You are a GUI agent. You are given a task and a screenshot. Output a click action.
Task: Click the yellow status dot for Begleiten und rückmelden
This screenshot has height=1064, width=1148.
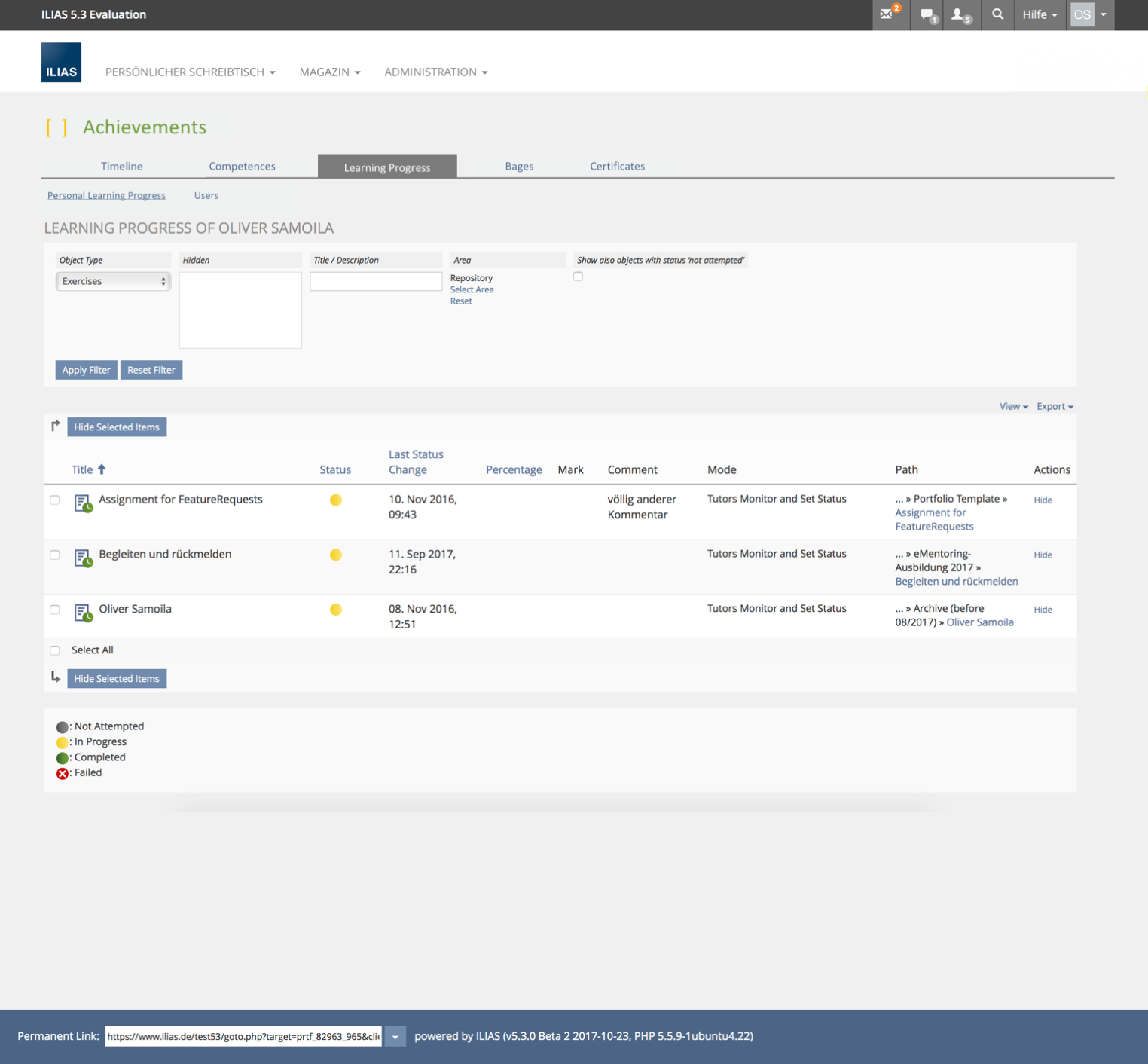point(336,555)
